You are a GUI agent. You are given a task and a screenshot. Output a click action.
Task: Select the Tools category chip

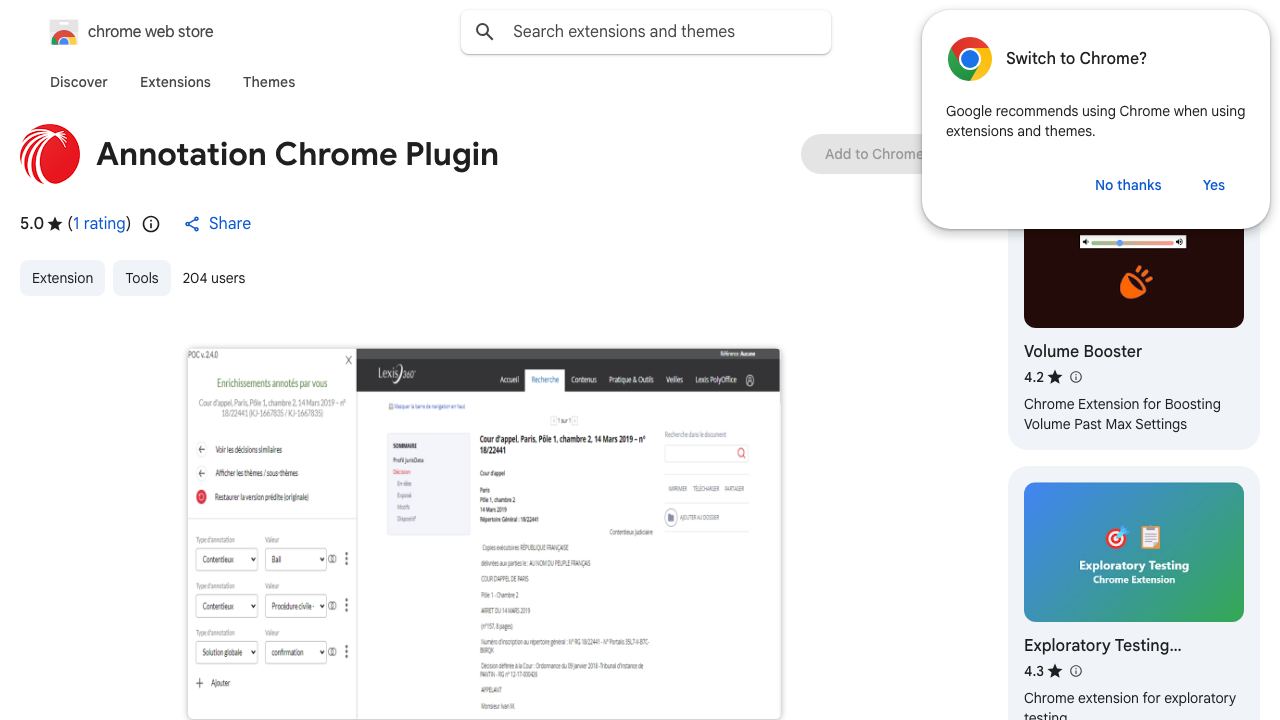(142, 278)
